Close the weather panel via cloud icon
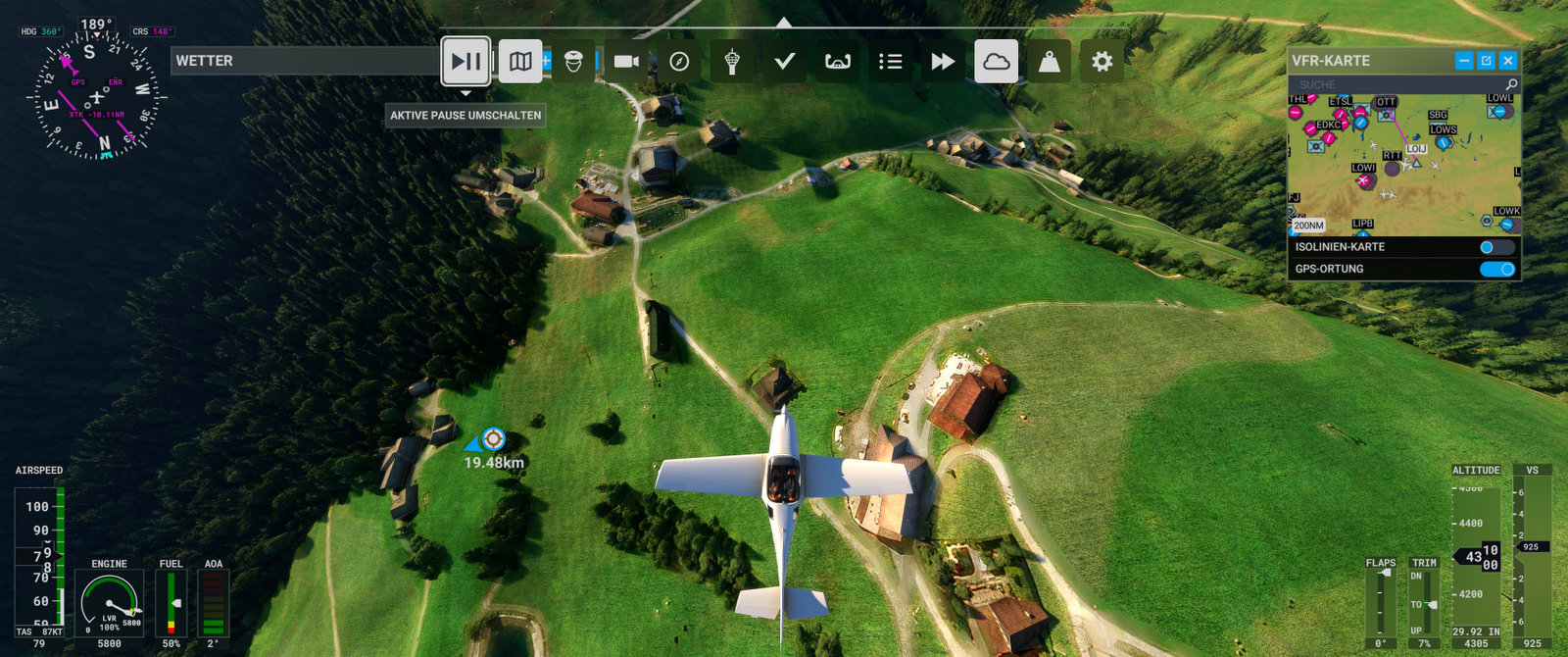The height and width of the screenshot is (657, 1568). coord(996,61)
